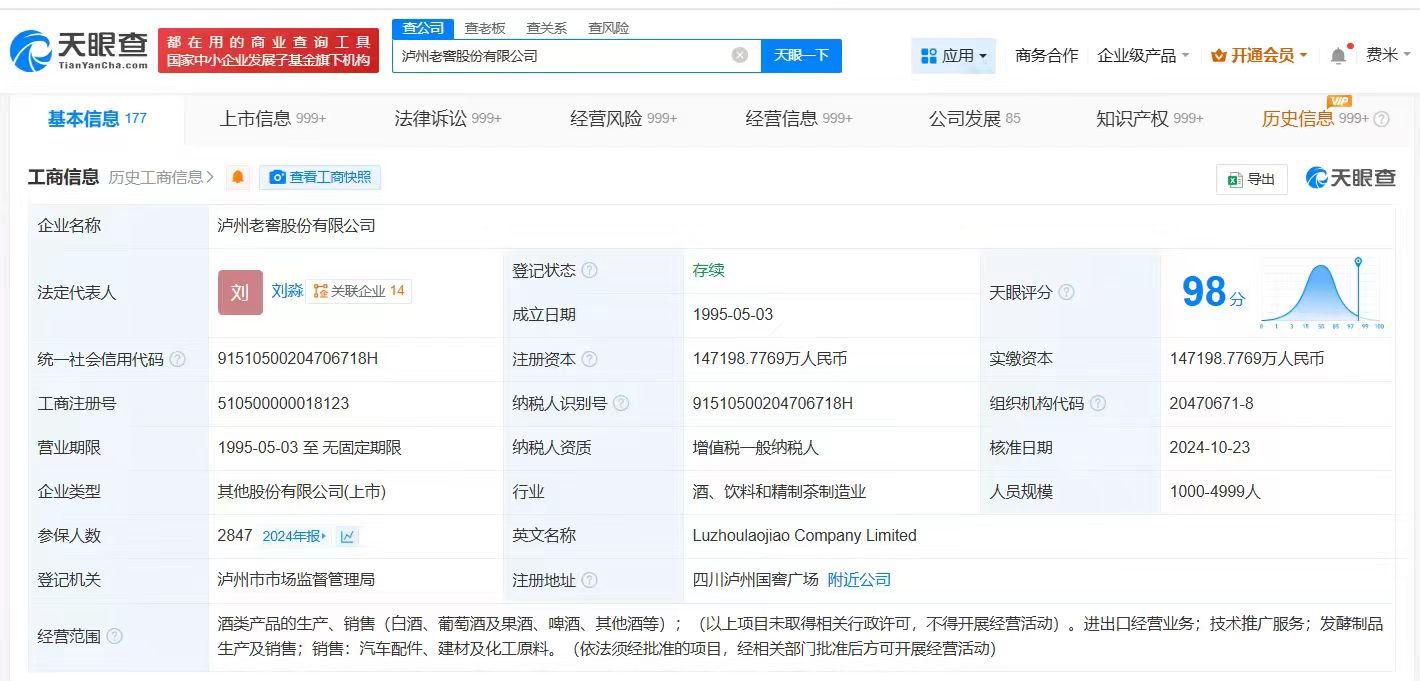Click 查看工商快照 button
Viewport: 1420px width, 681px height.
pyautogui.click(x=320, y=177)
